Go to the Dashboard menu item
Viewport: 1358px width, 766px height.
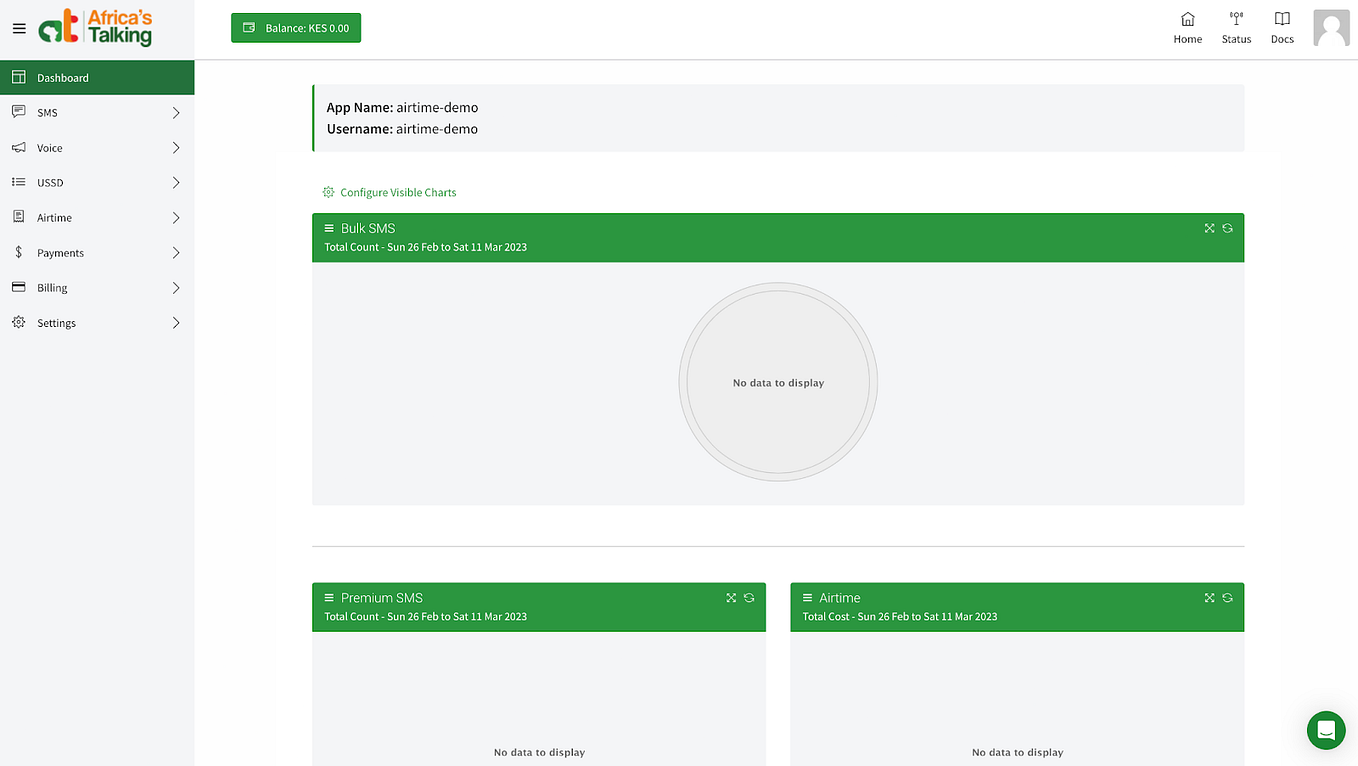[63, 77]
